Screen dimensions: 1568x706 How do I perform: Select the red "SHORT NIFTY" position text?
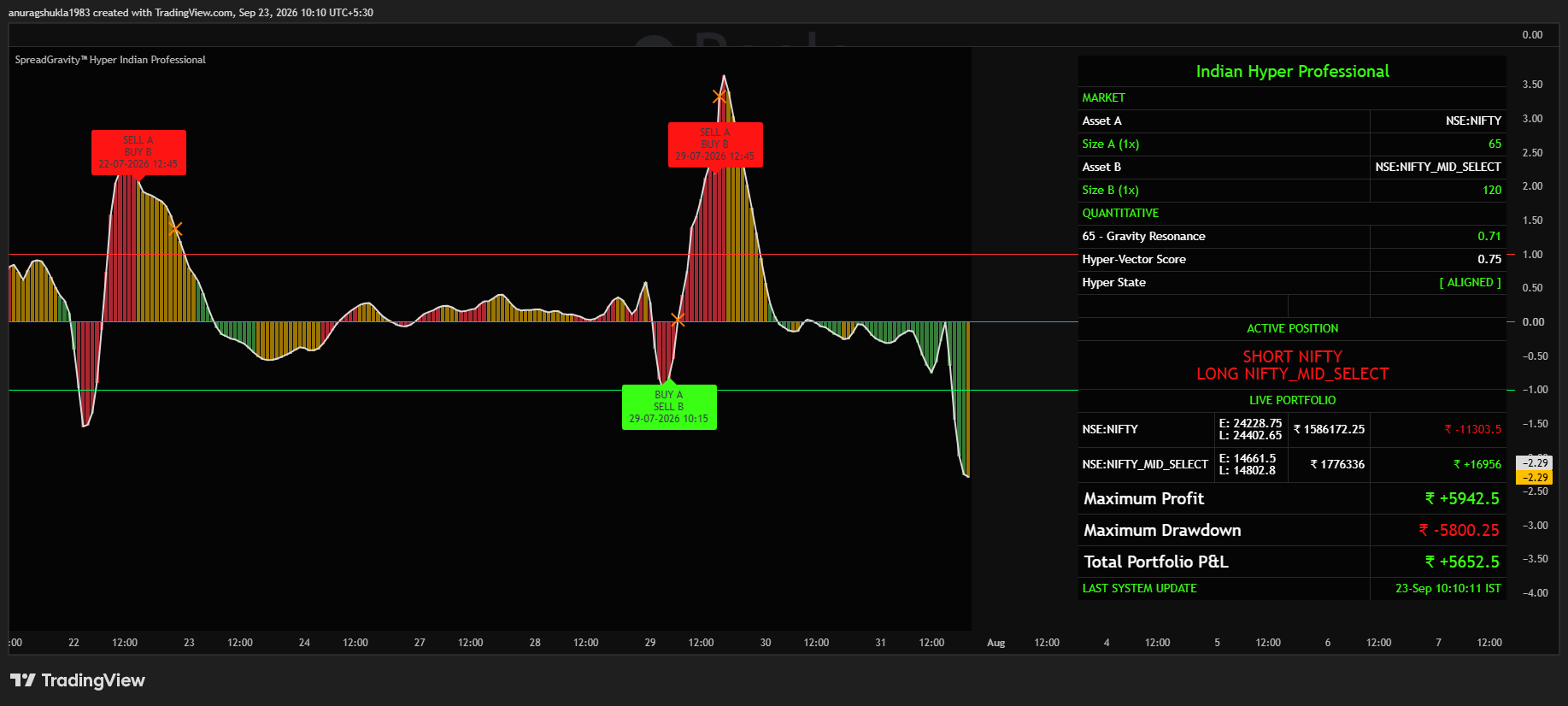click(1292, 356)
